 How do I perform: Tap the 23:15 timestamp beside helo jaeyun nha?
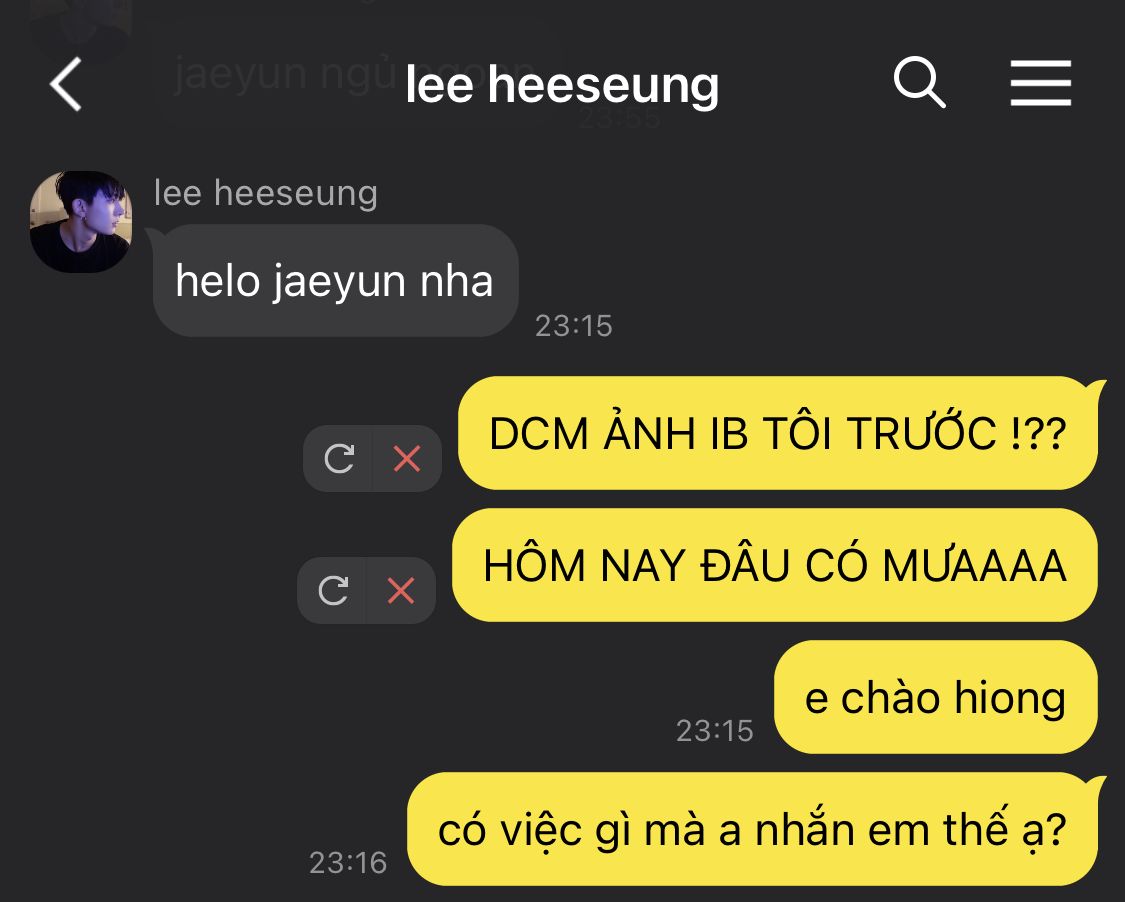[573, 326]
